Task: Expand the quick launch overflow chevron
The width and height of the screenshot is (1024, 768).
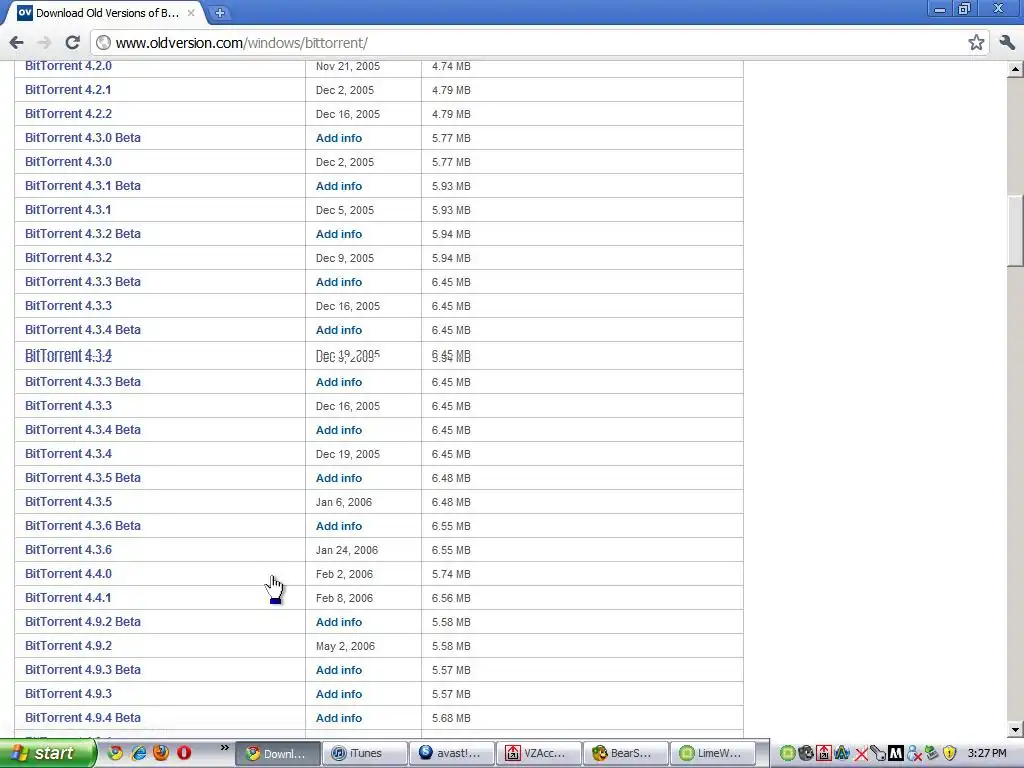Action: point(224,748)
